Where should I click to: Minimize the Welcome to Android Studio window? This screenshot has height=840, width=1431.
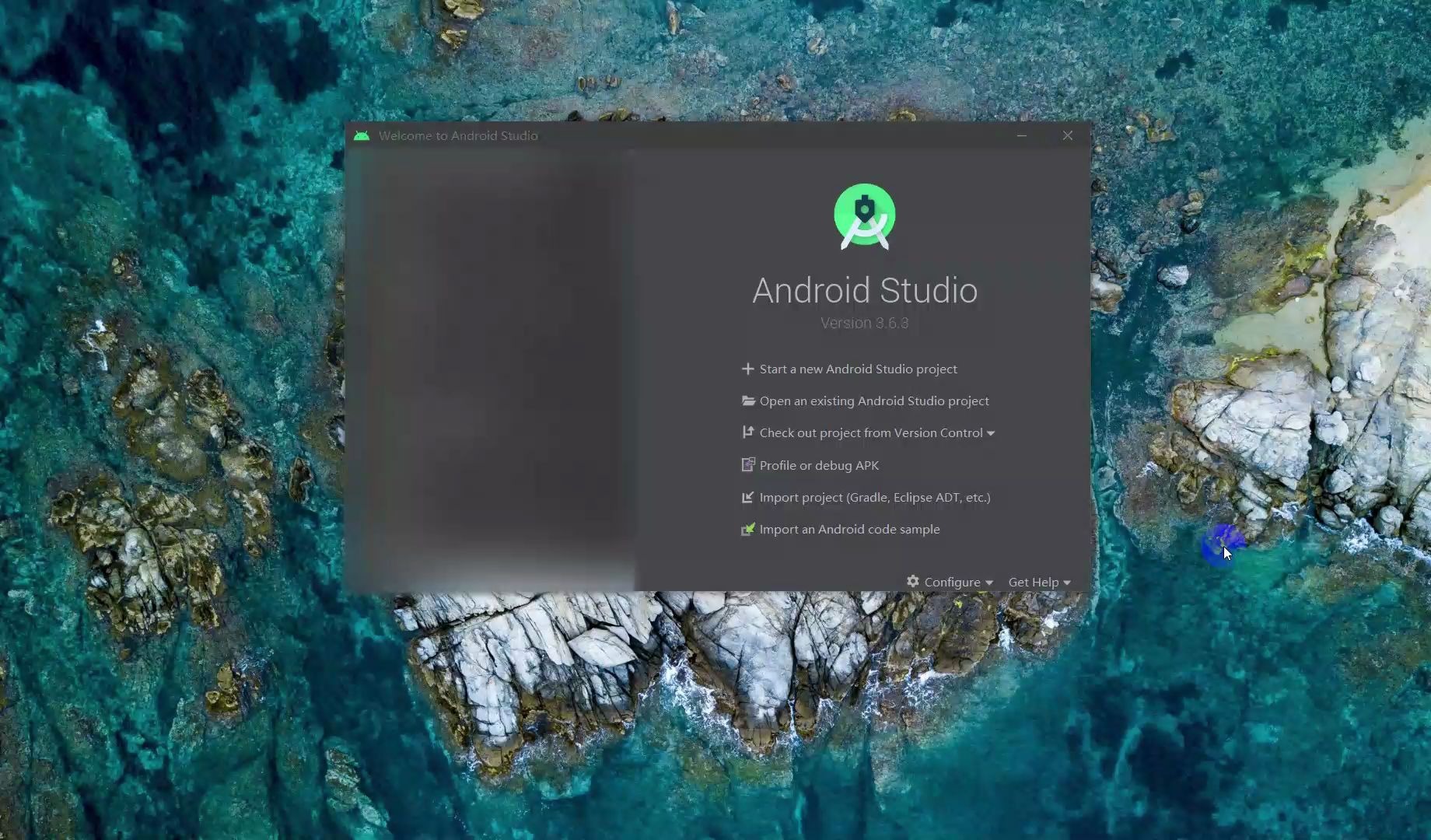[x=1022, y=135]
